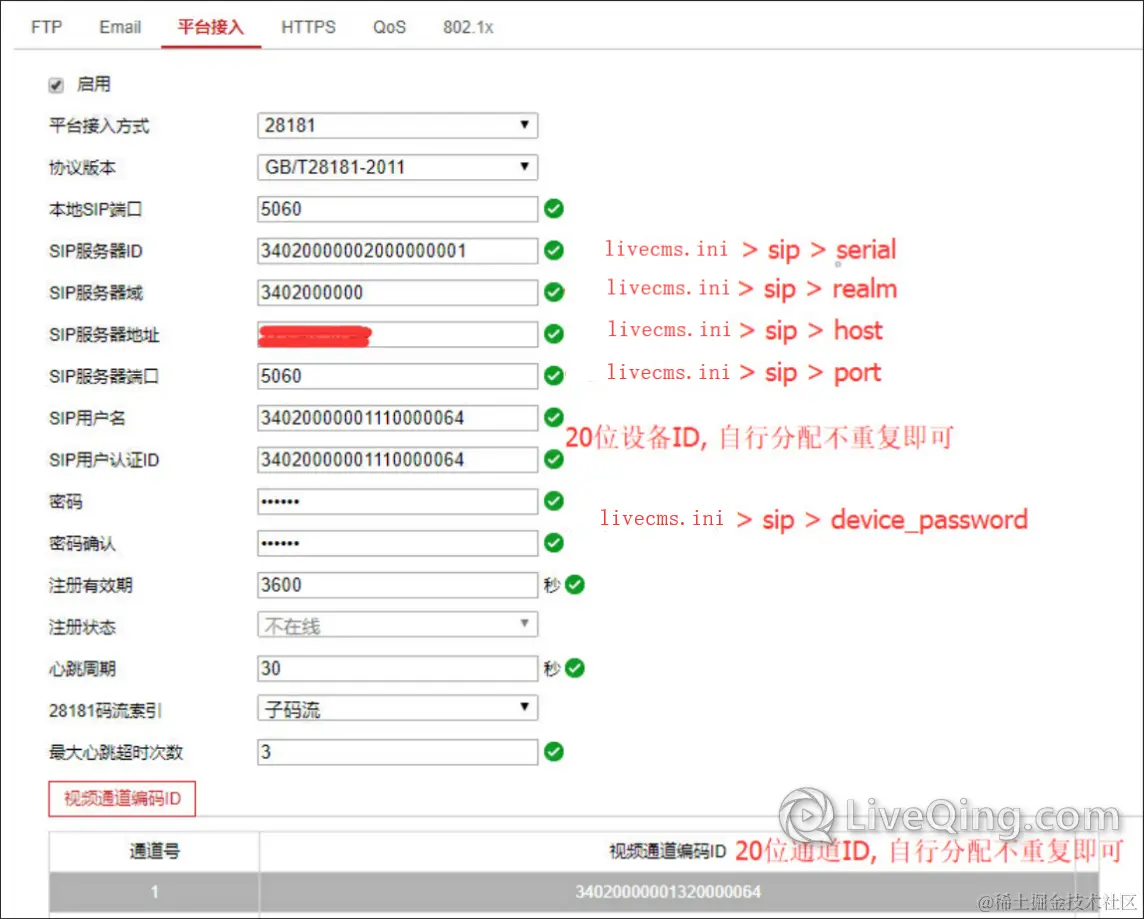Image resolution: width=1144 pixels, height=919 pixels.
Task: Click the checkmark icon beside 心跳周期
Action: pos(575,668)
